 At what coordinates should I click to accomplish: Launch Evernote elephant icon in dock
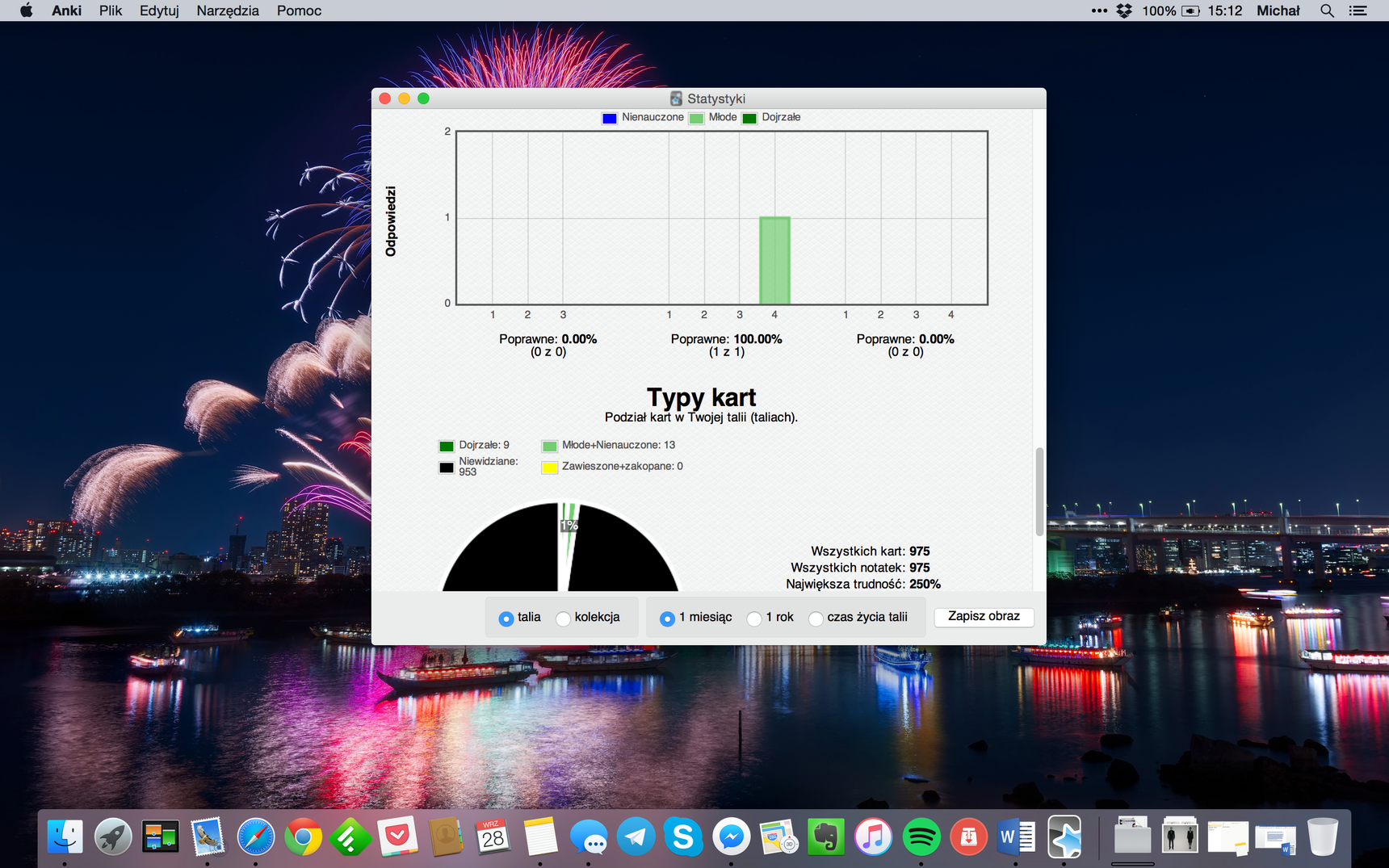coord(825,837)
